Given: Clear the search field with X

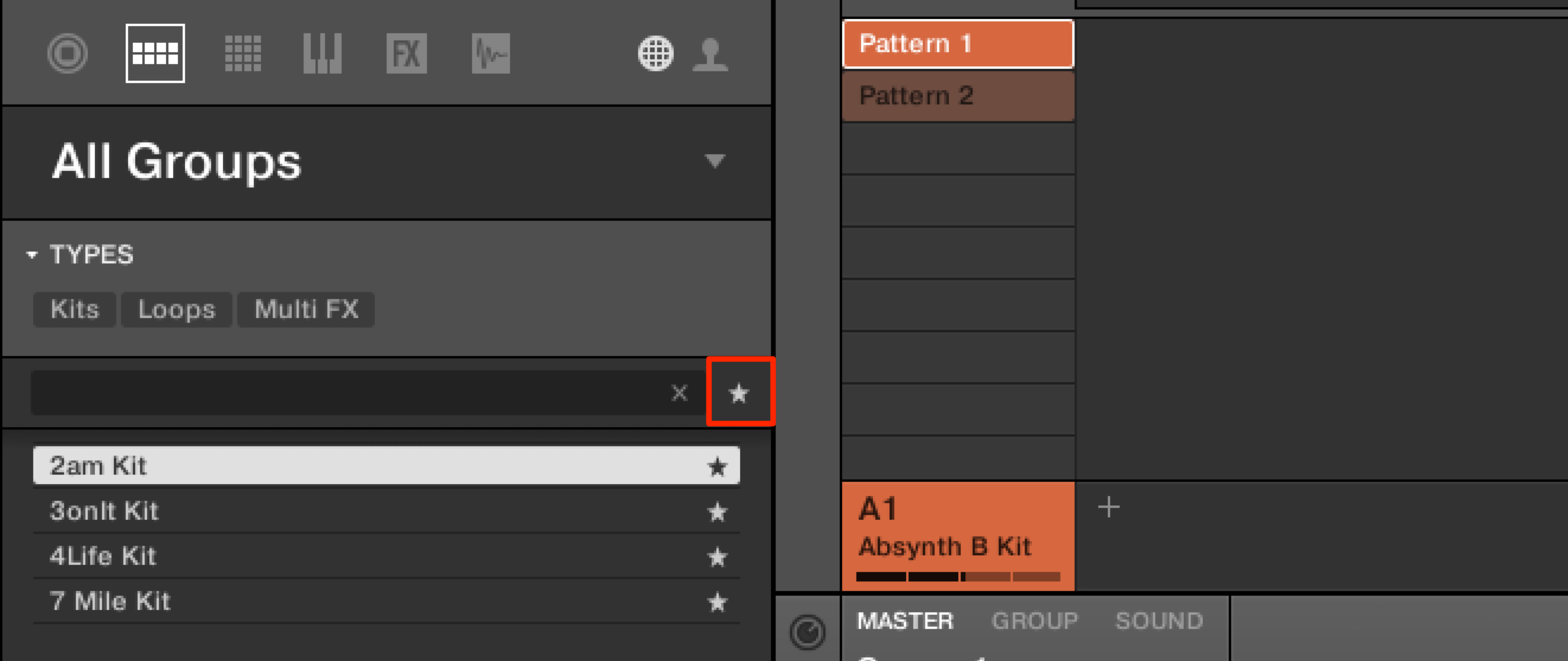Looking at the screenshot, I should point(679,393).
